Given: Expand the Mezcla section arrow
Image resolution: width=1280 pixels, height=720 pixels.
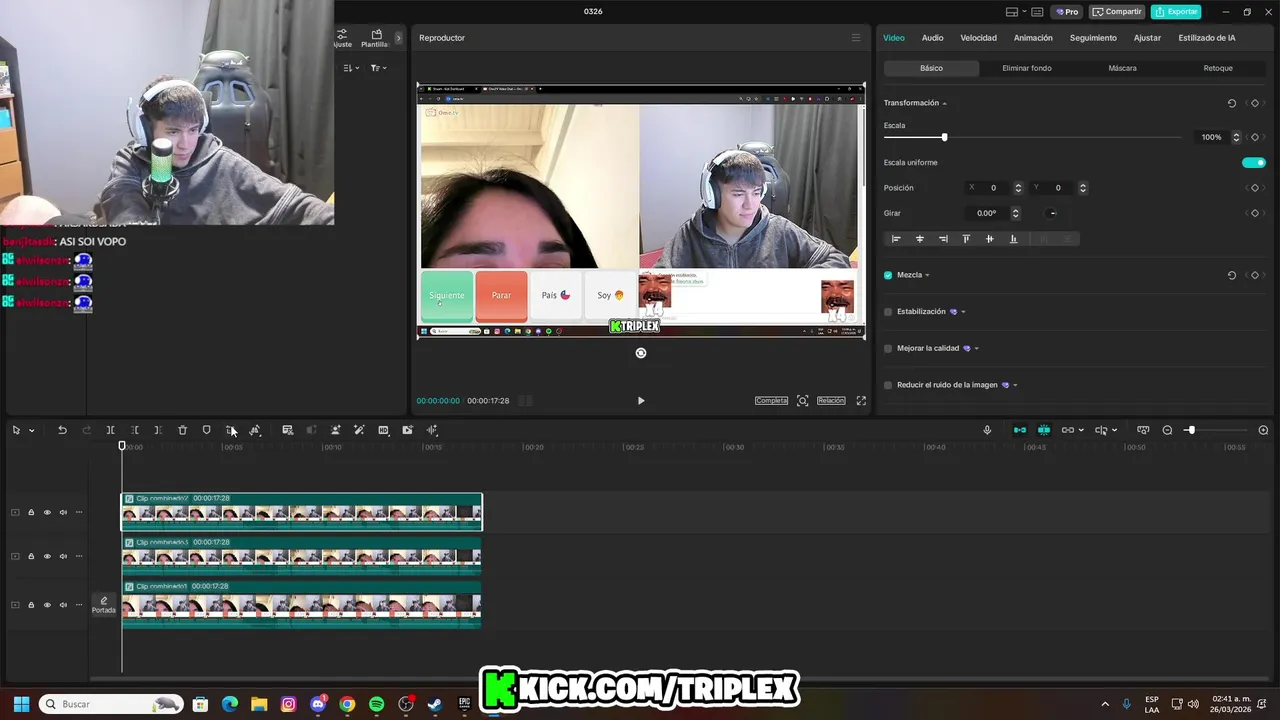Looking at the screenshot, I should click(x=927, y=275).
